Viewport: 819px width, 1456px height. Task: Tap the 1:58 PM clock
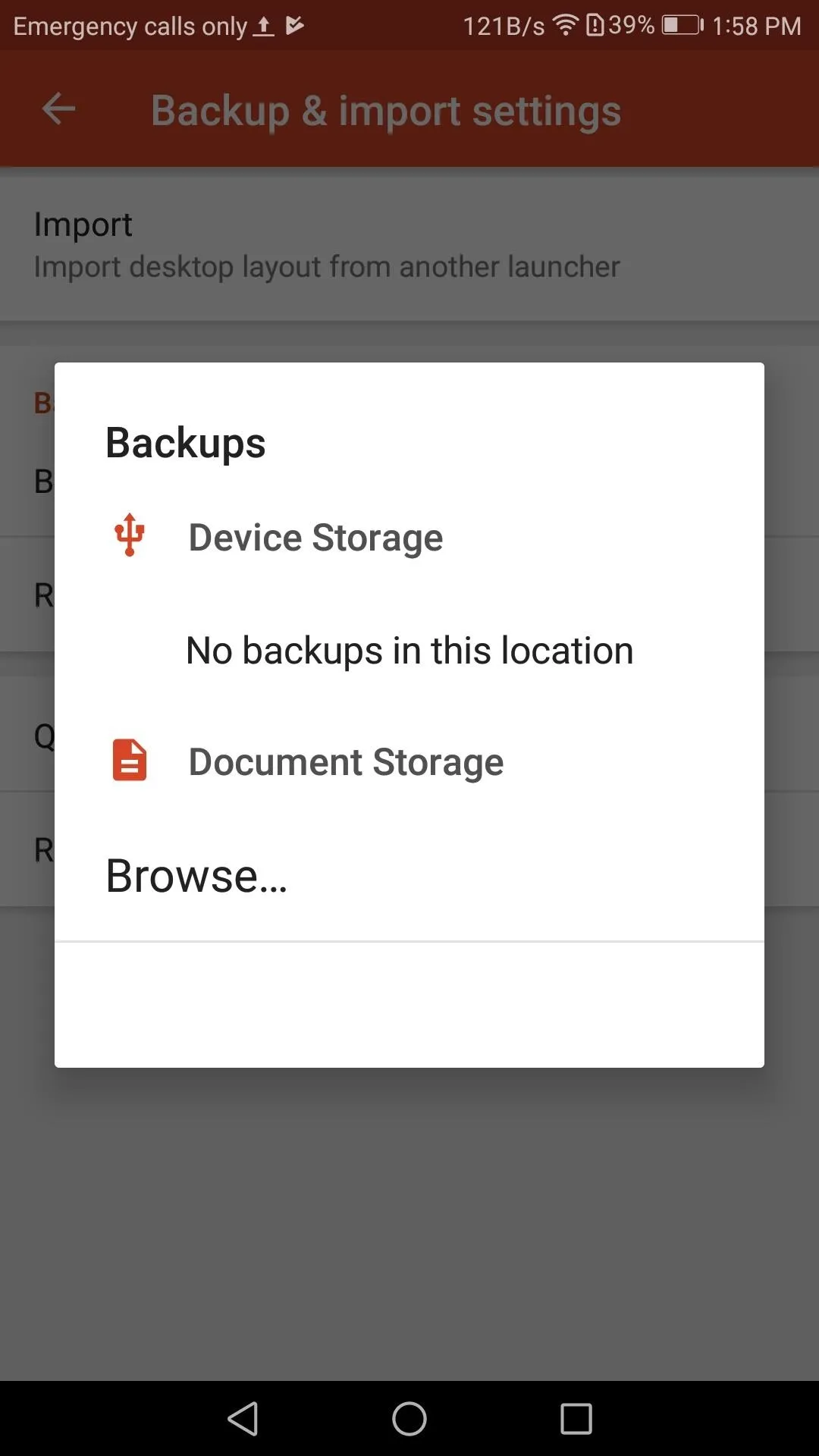click(756, 26)
